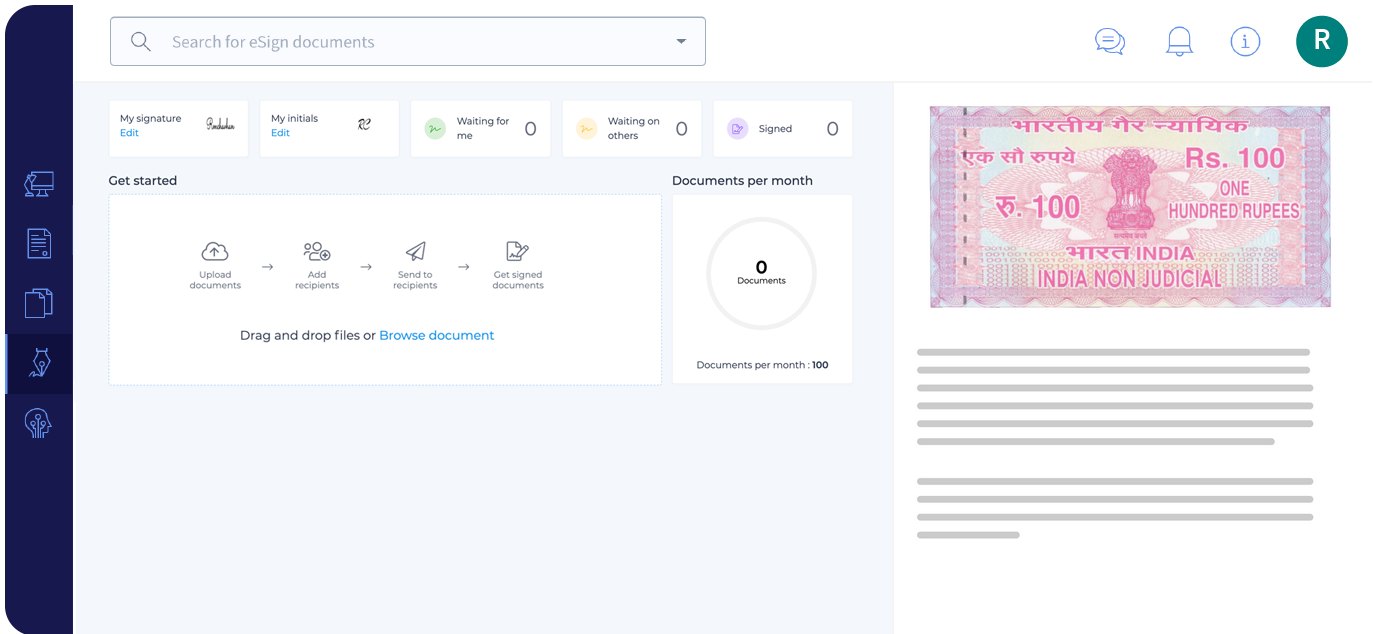Click the Add recipients icon
Screen dimensions: 1373x634
click(317, 252)
